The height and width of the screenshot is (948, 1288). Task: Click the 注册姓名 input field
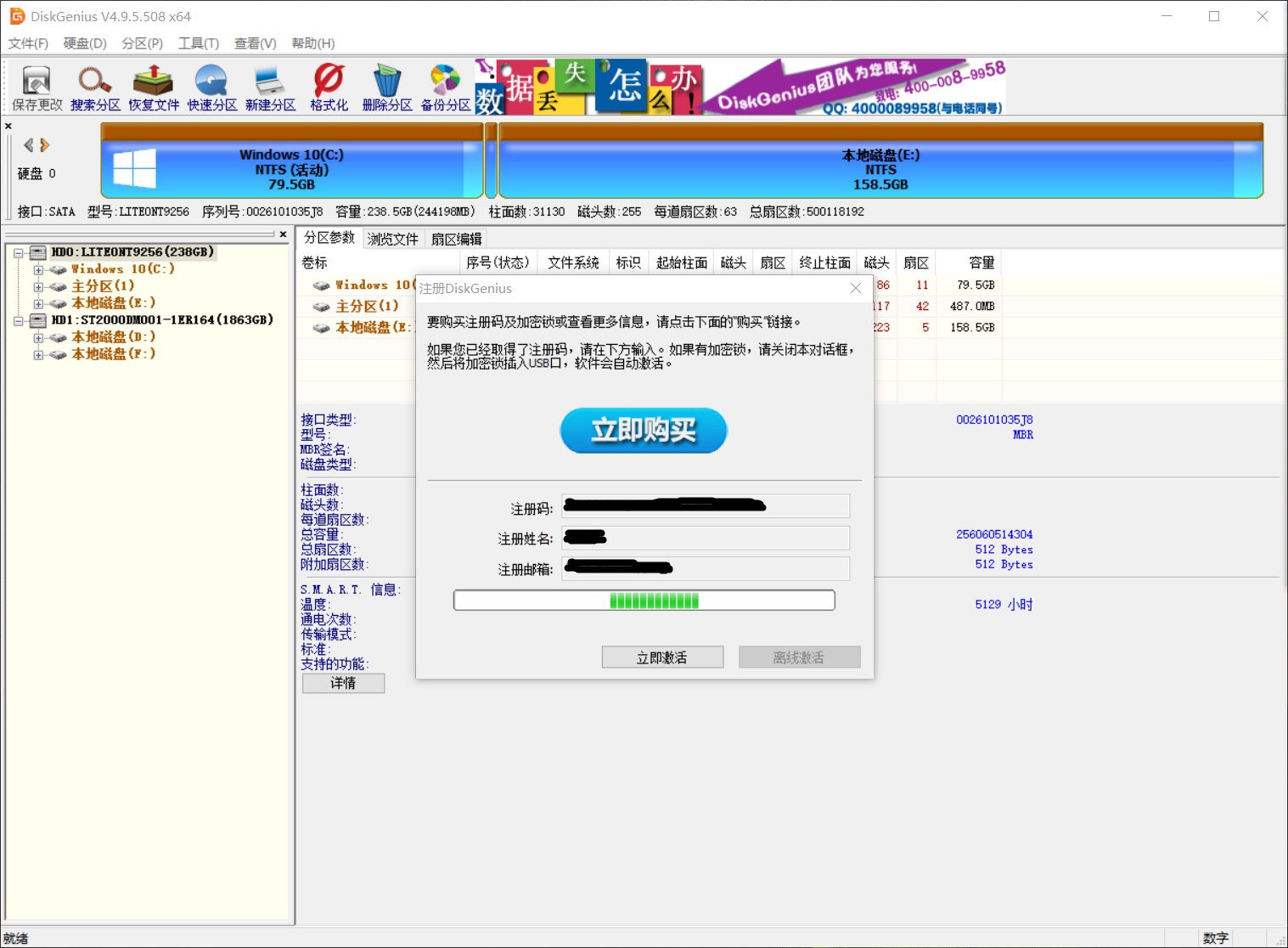[706, 538]
